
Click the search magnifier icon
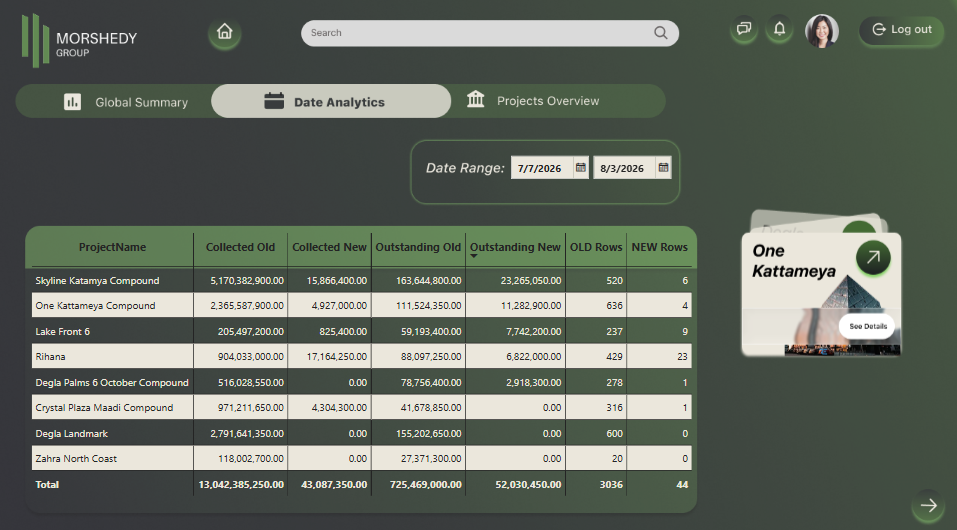(x=660, y=33)
